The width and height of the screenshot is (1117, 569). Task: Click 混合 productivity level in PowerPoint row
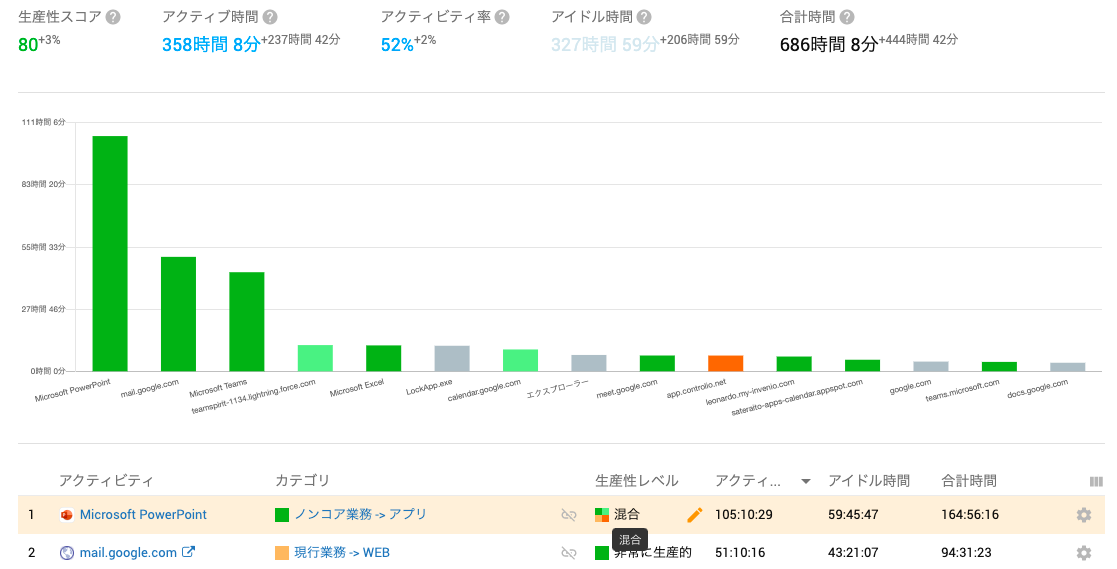(x=627, y=514)
